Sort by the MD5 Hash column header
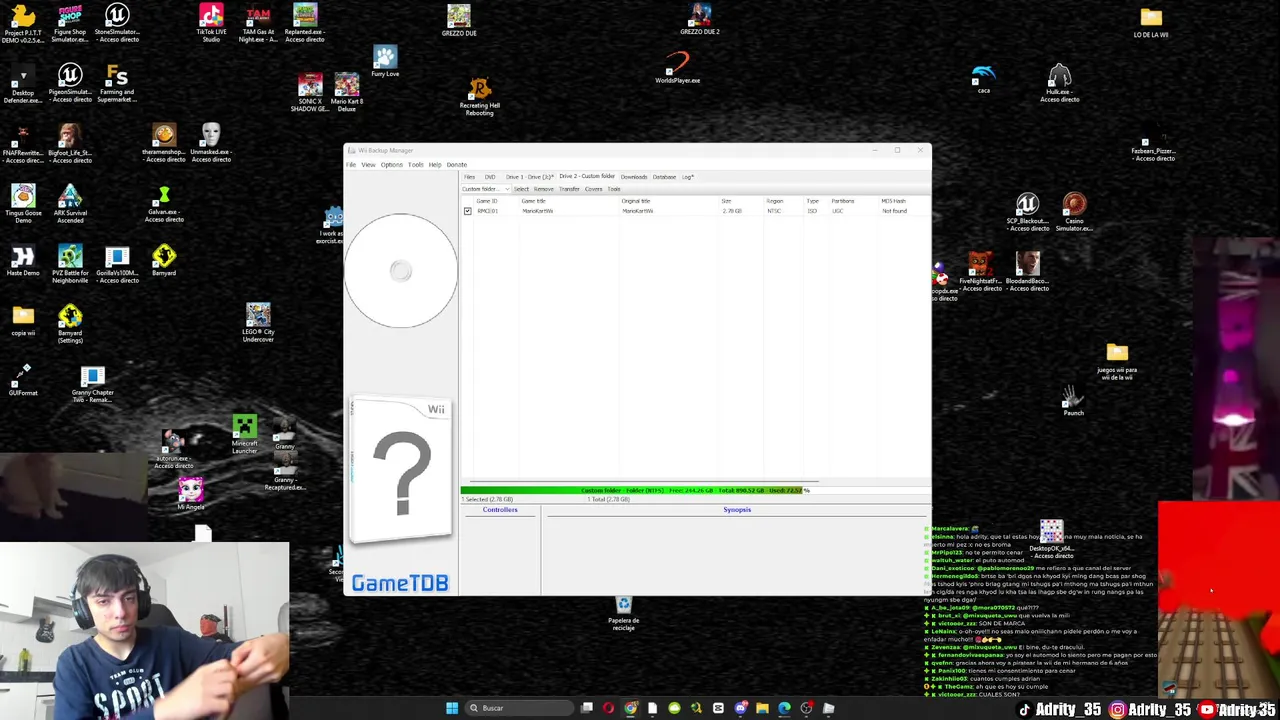Image resolution: width=1280 pixels, height=720 pixels. click(893, 201)
